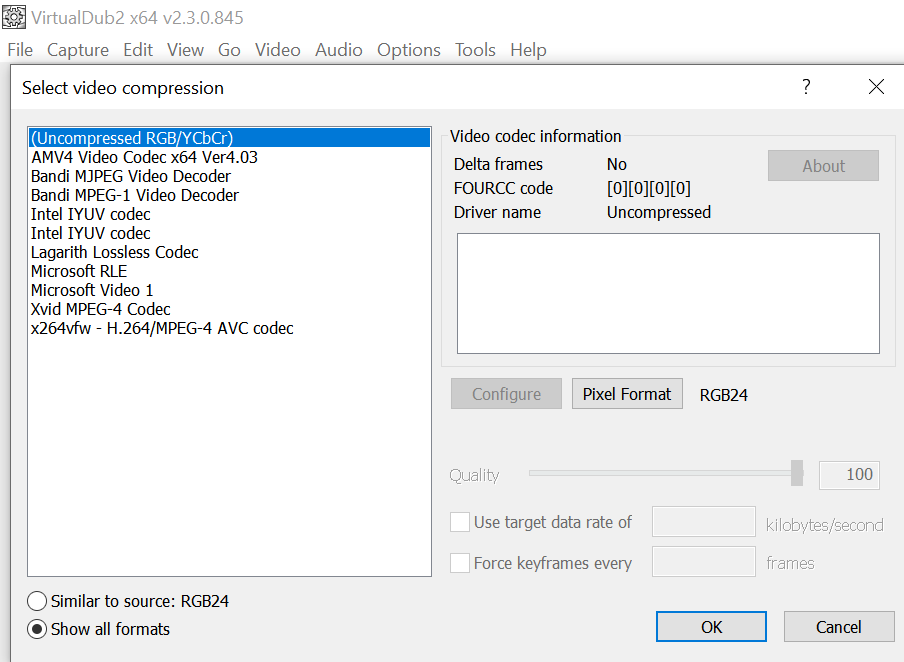Select 'Similar to source: RGB24' radio button
The width and height of the screenshot is (904, 662).
click(x=37, y=601)
